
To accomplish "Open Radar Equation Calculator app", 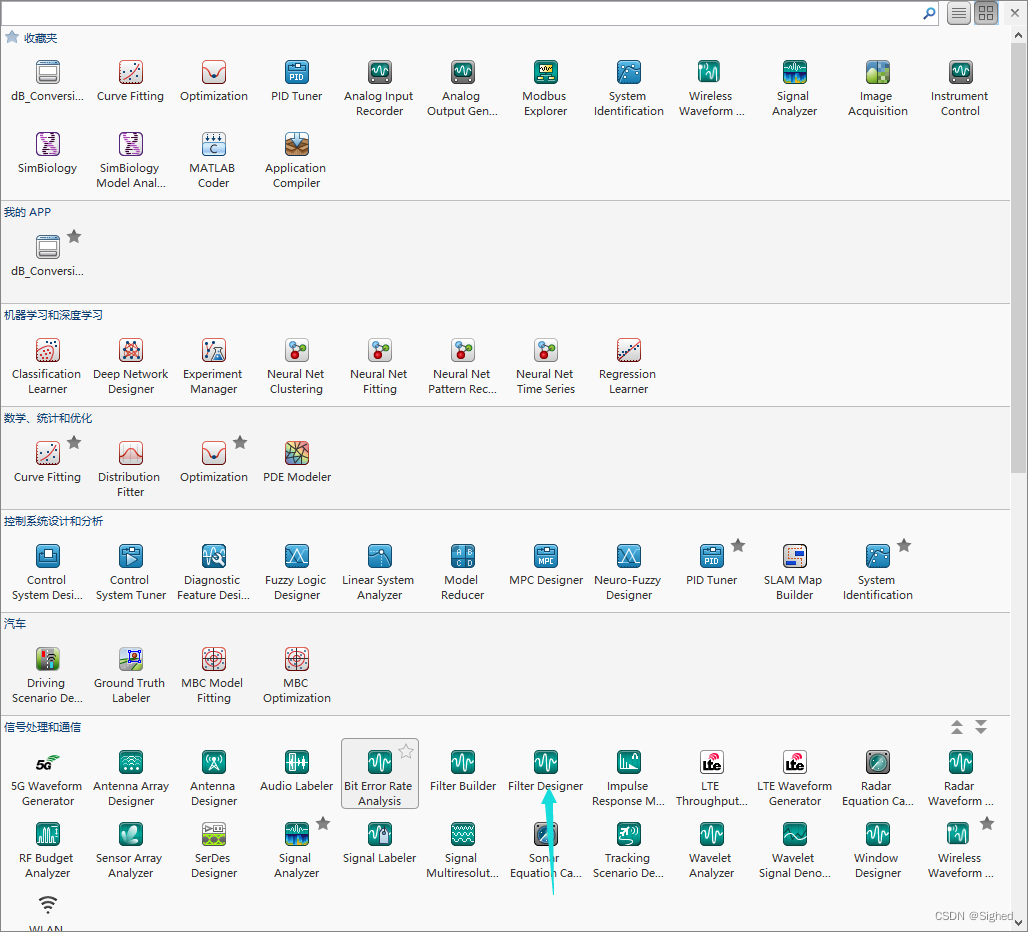I will pyautogui.click(x=877, y=778).
